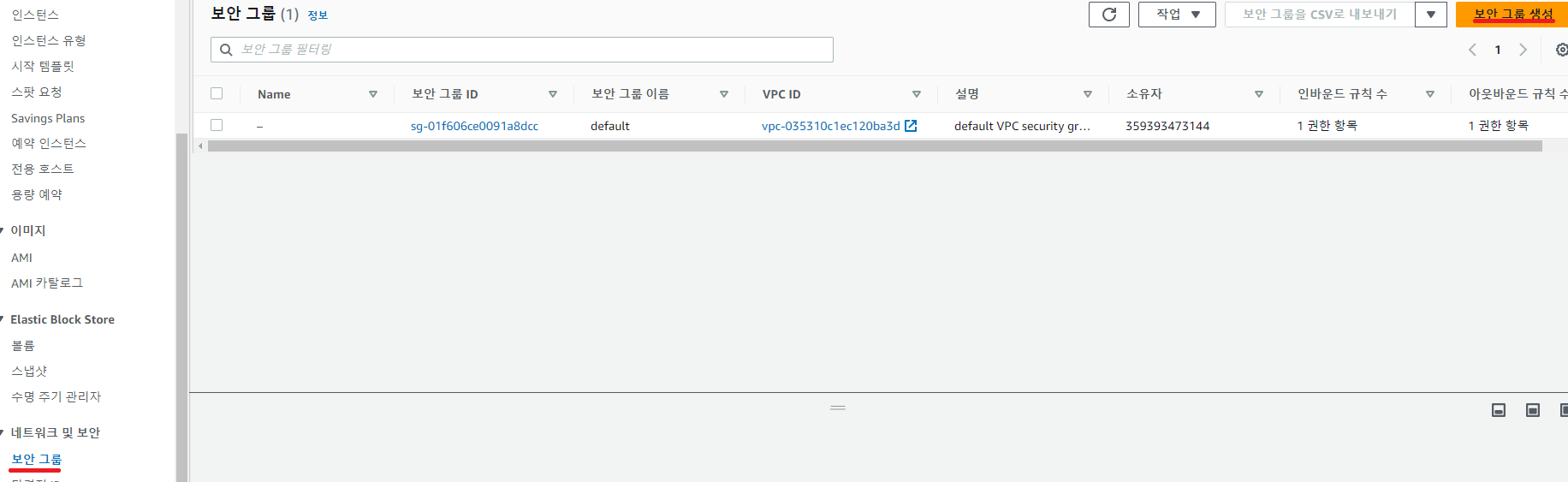The image size is (1568, 482).
Task: Sort by 인바운드 규칙 수 column arrow
Action: (1430, 94)
